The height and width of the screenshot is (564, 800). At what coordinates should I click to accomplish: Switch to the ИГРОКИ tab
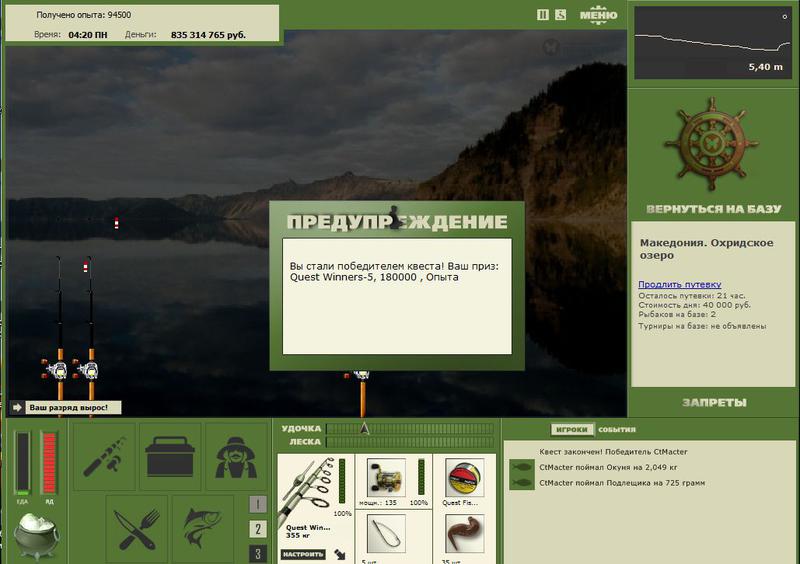571,430
